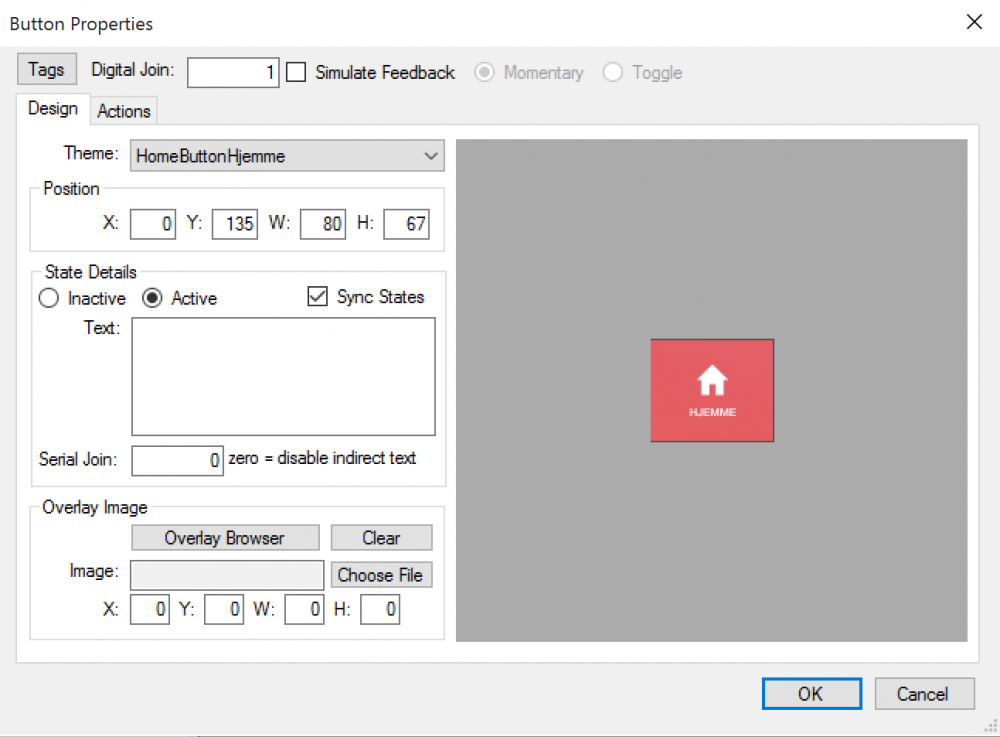Click the Choose File button
Screen dimensions: 1000x737
381,575
